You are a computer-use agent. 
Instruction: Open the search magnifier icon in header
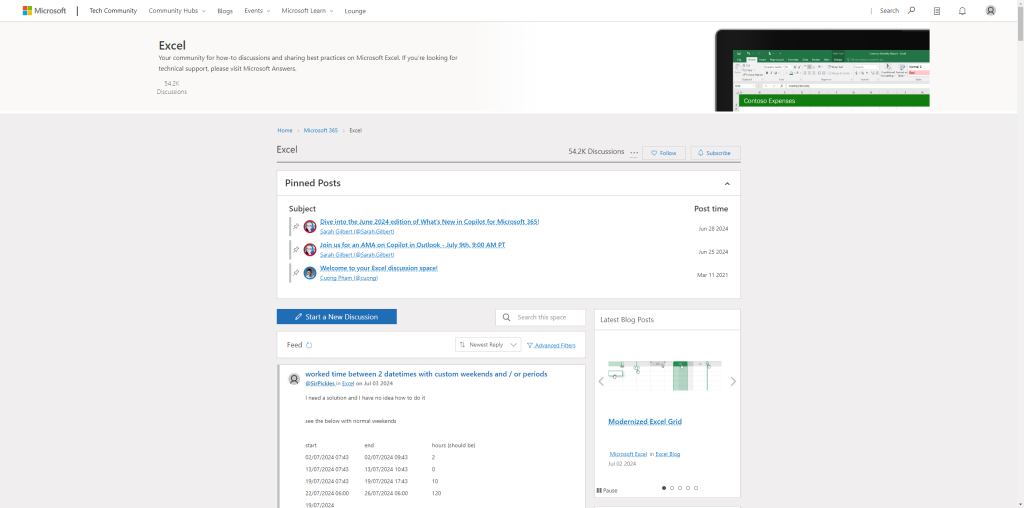click(912, 10)
